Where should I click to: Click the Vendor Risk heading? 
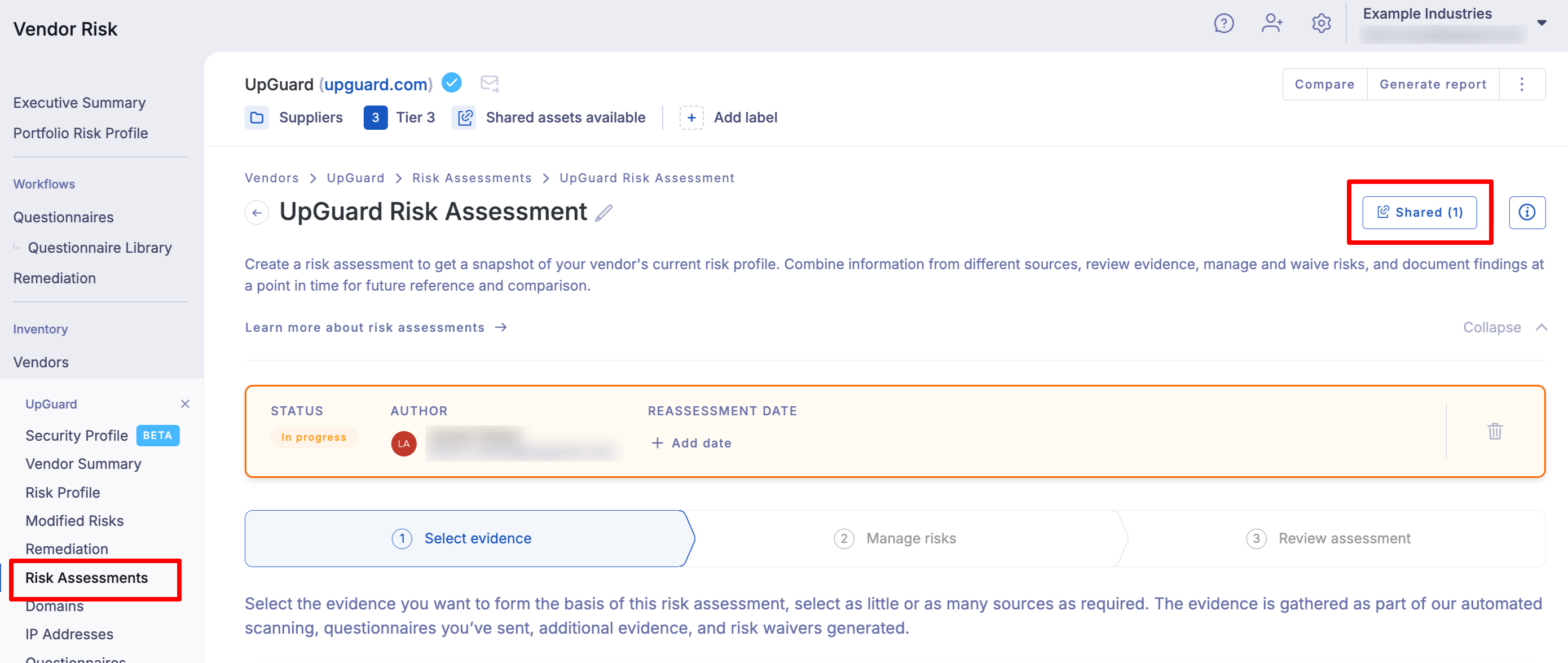click(65, 29)
